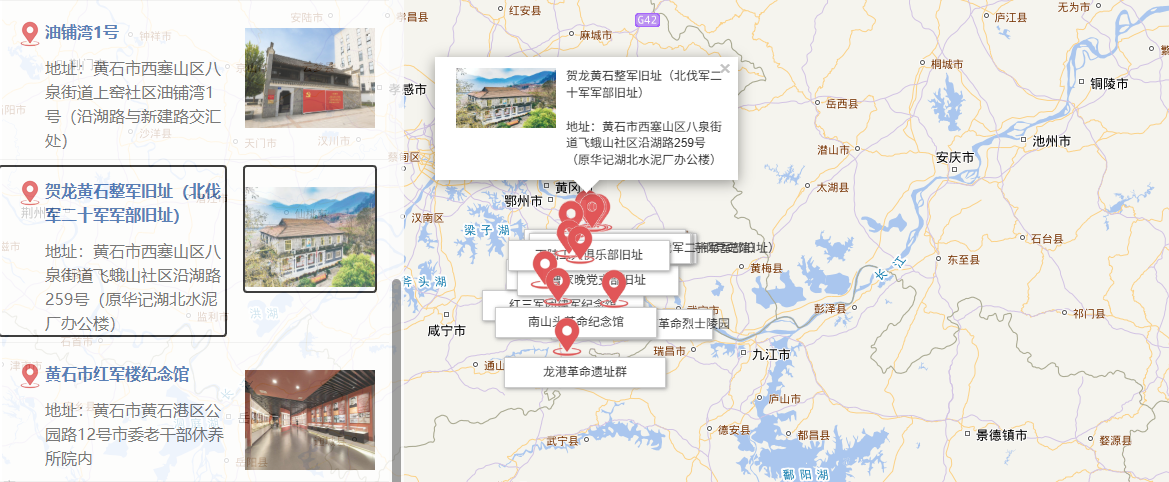Click the 黄梅县 county label on map
This screenshot has width=1169, height=482.
[x=766, y=268]
